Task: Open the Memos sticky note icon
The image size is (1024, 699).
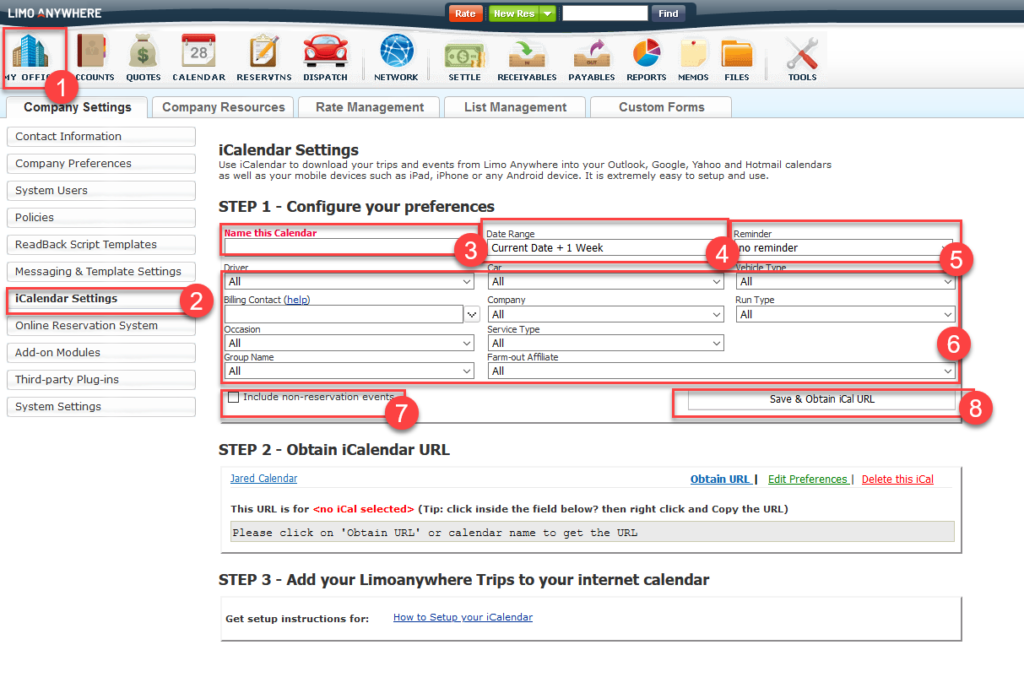Action: pos(693,54)
